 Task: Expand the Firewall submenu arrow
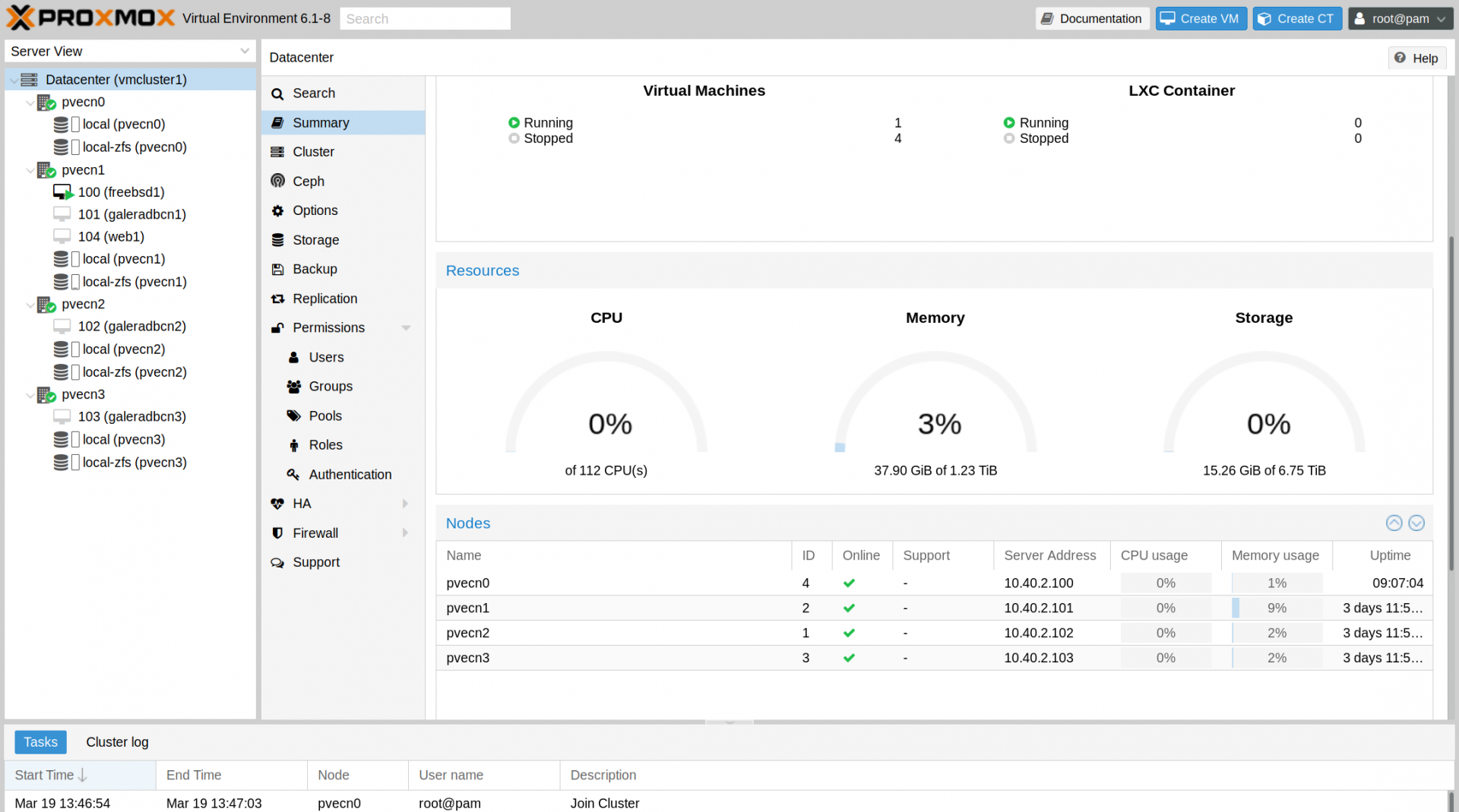(x=406, y=533)
